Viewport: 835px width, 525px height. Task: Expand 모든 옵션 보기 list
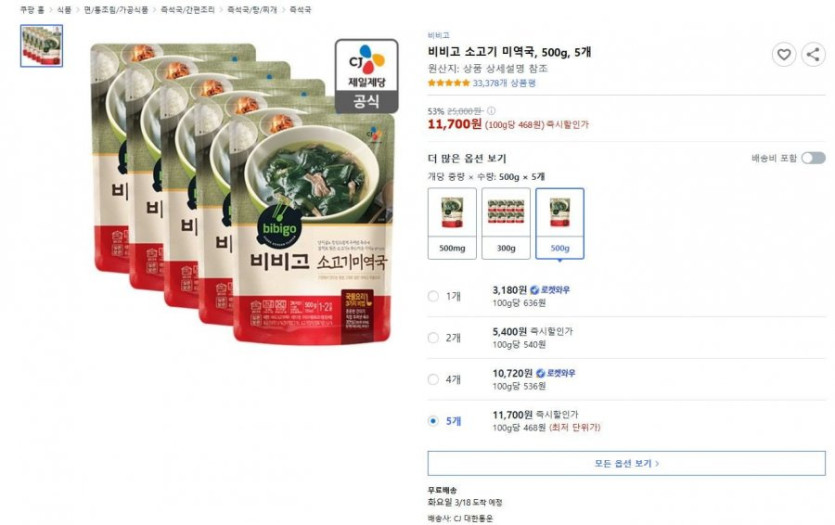pos(626,463)
